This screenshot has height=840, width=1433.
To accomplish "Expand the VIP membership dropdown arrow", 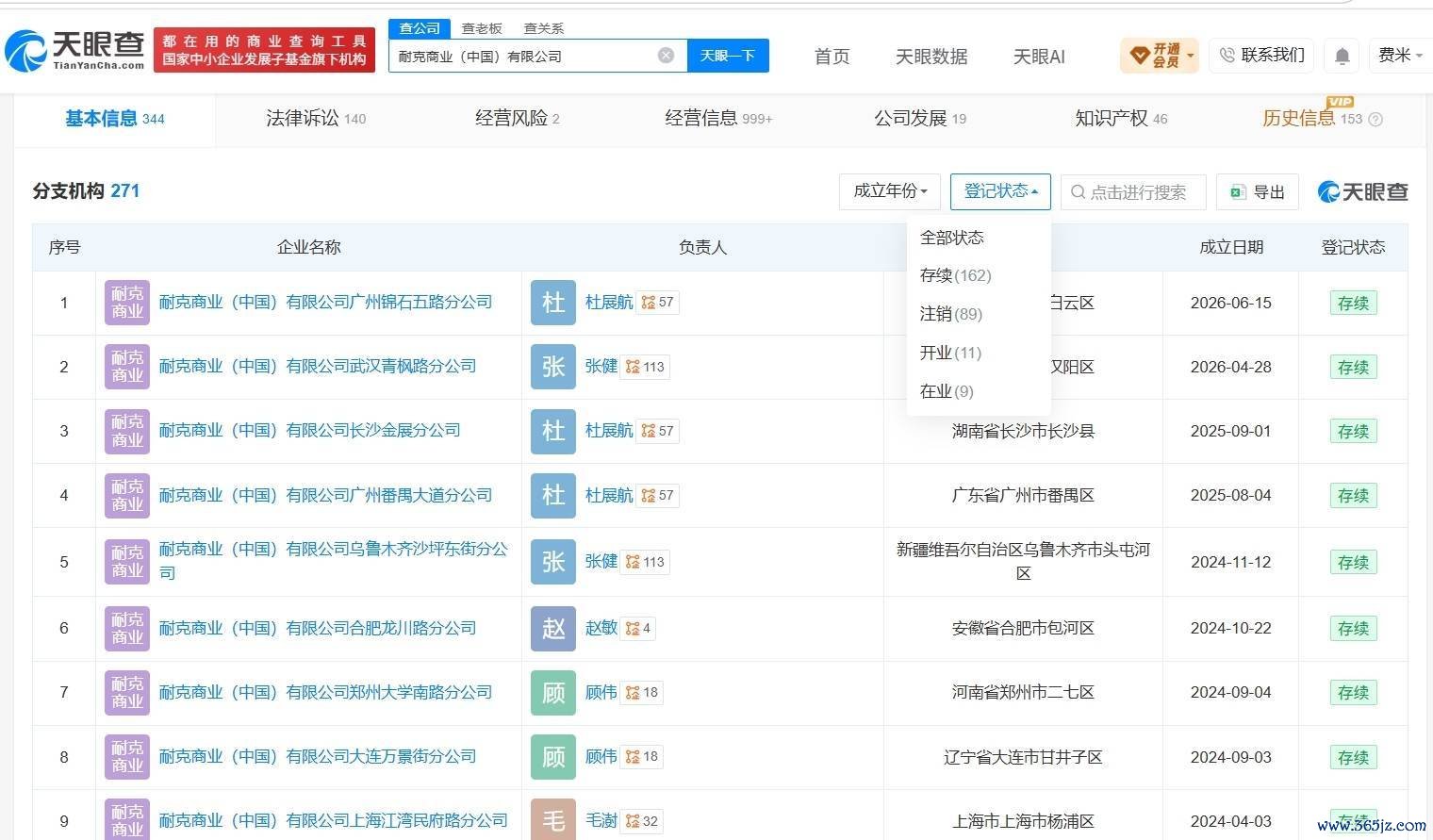I will click(x=1192, y=57).
